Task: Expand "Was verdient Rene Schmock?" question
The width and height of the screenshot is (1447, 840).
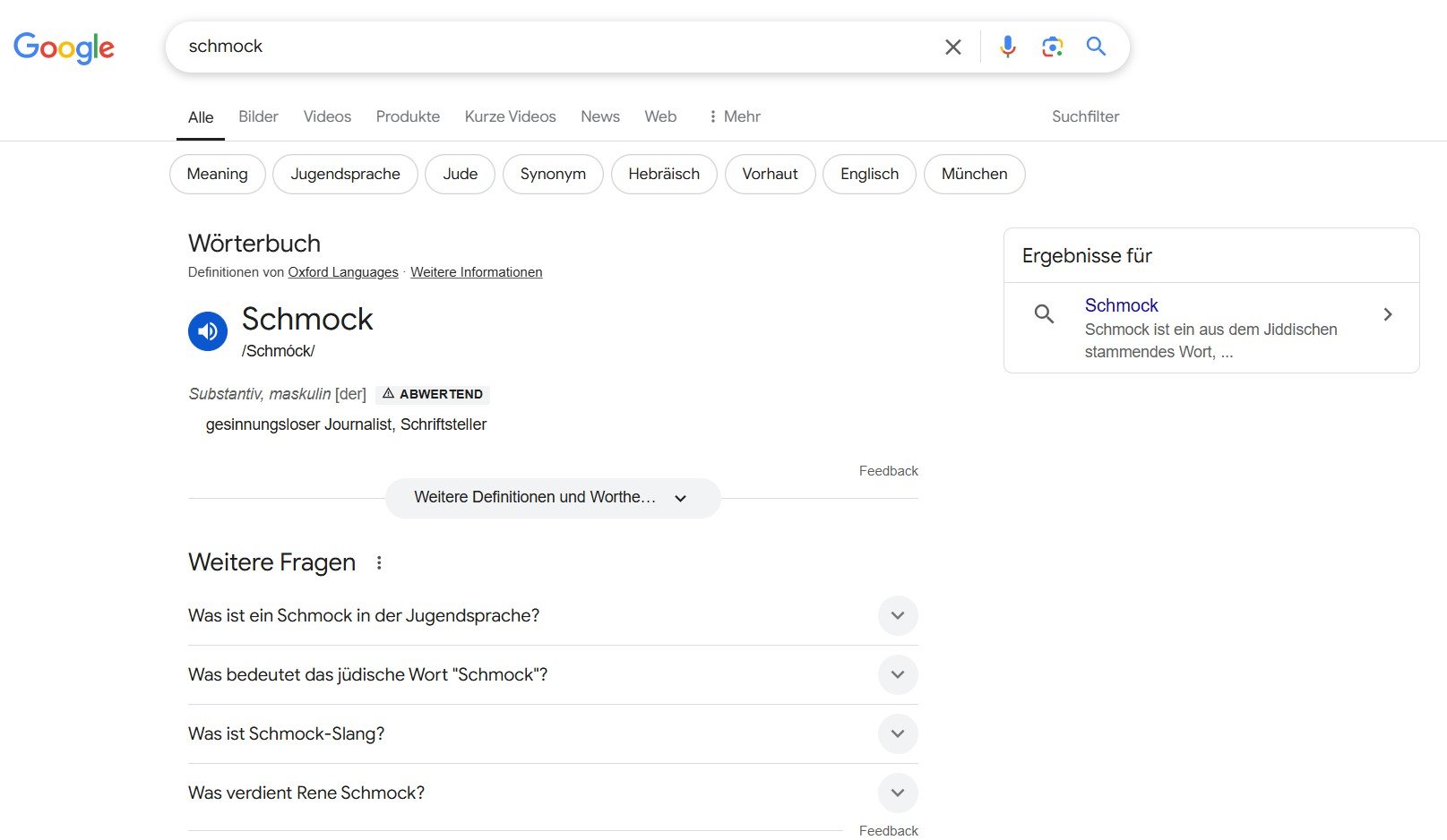Action: click(898, 793)
